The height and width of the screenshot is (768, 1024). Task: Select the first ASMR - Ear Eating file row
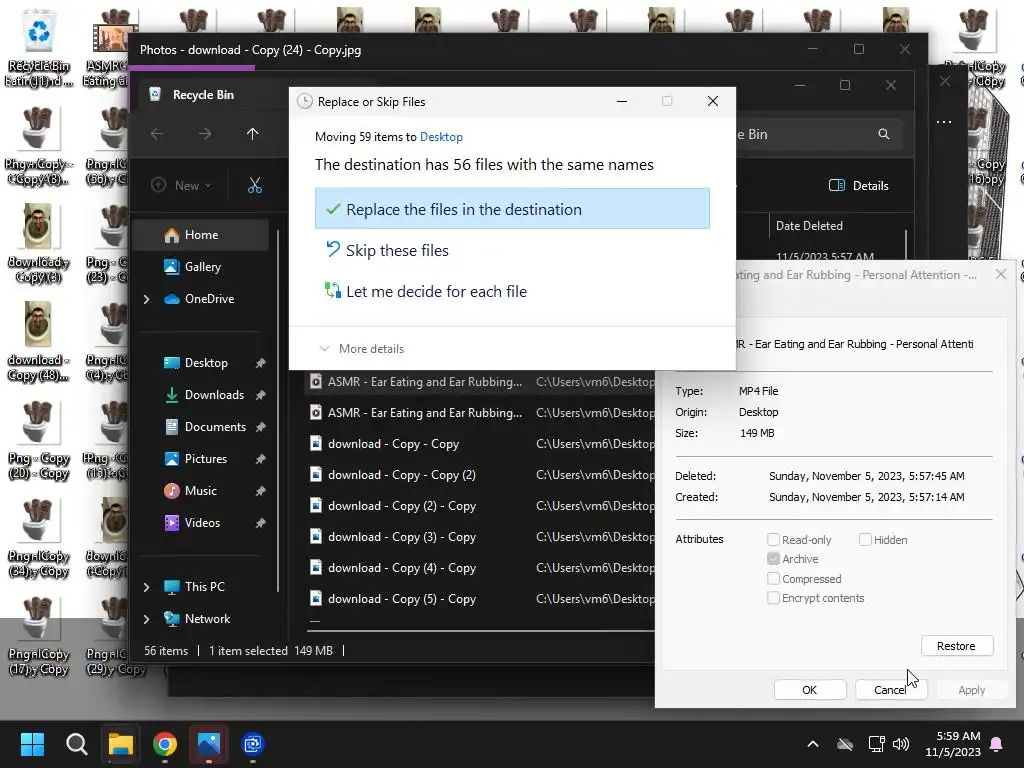pos(481,382)
